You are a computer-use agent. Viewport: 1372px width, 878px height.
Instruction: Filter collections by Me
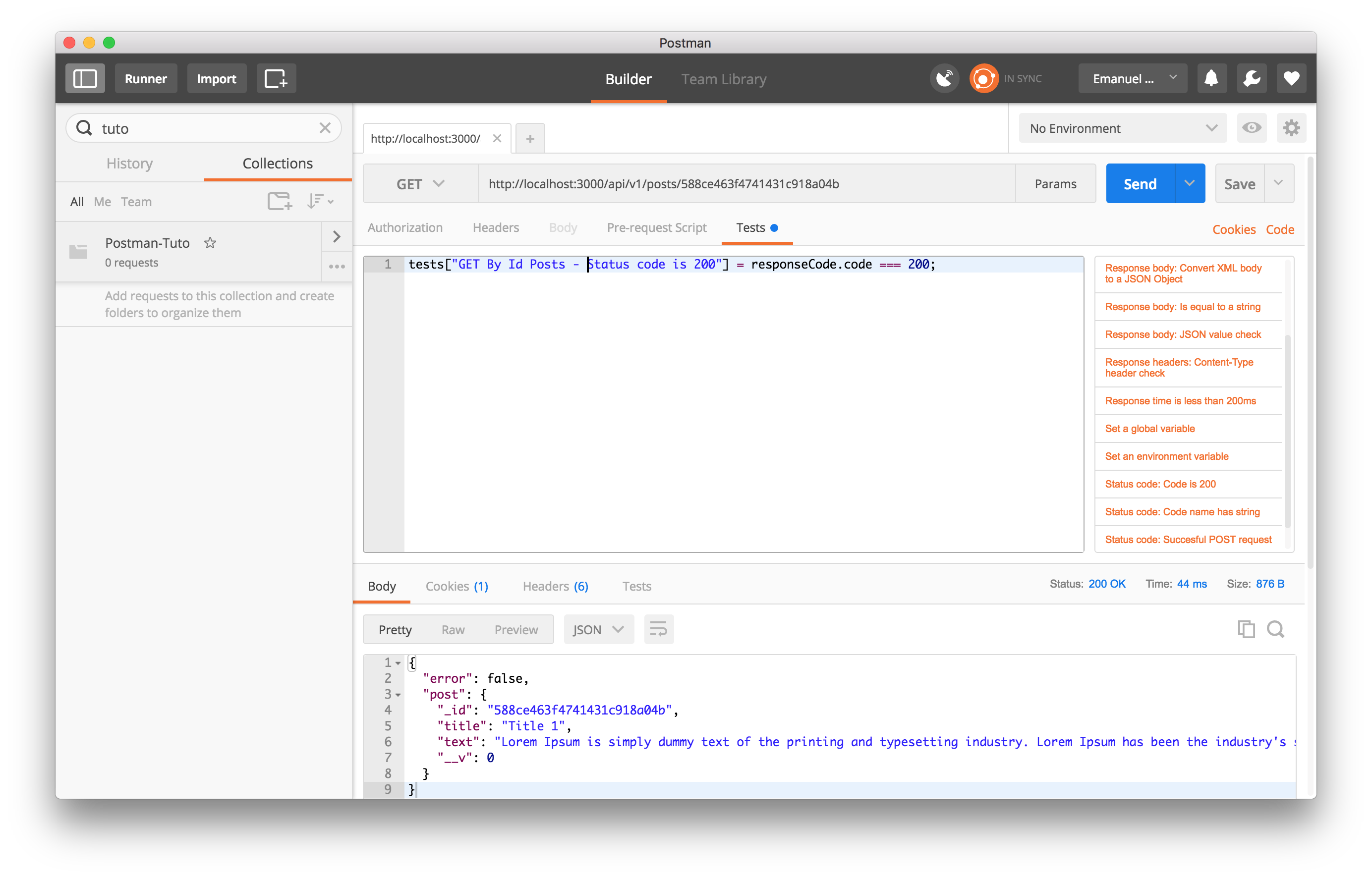pos(102,202)
